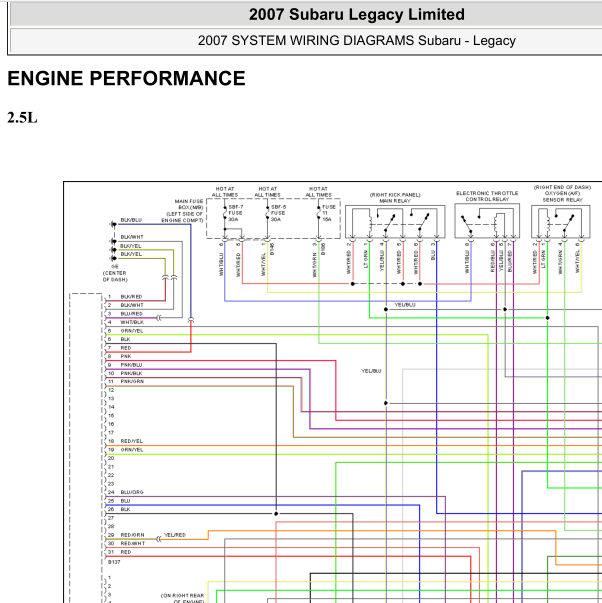
Task: Click pin 2 'BLK/WHT' wire label
Action: tap(132, 305)
